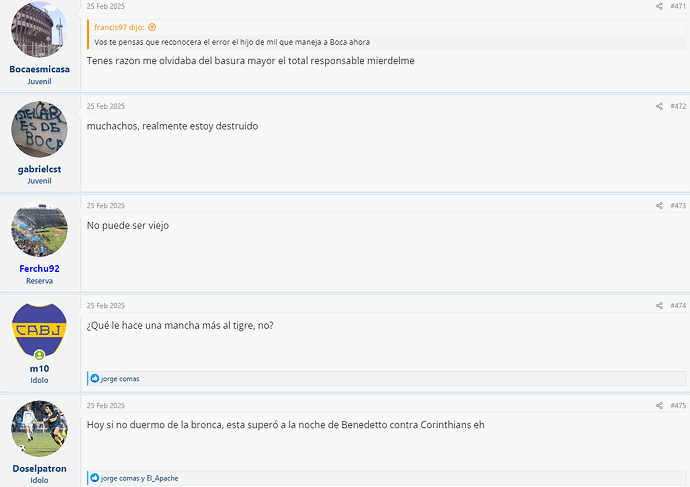This screenshot has width=690, height=487.
Task: Click like icon under Doselpatron's post
Action: point(95,478)
